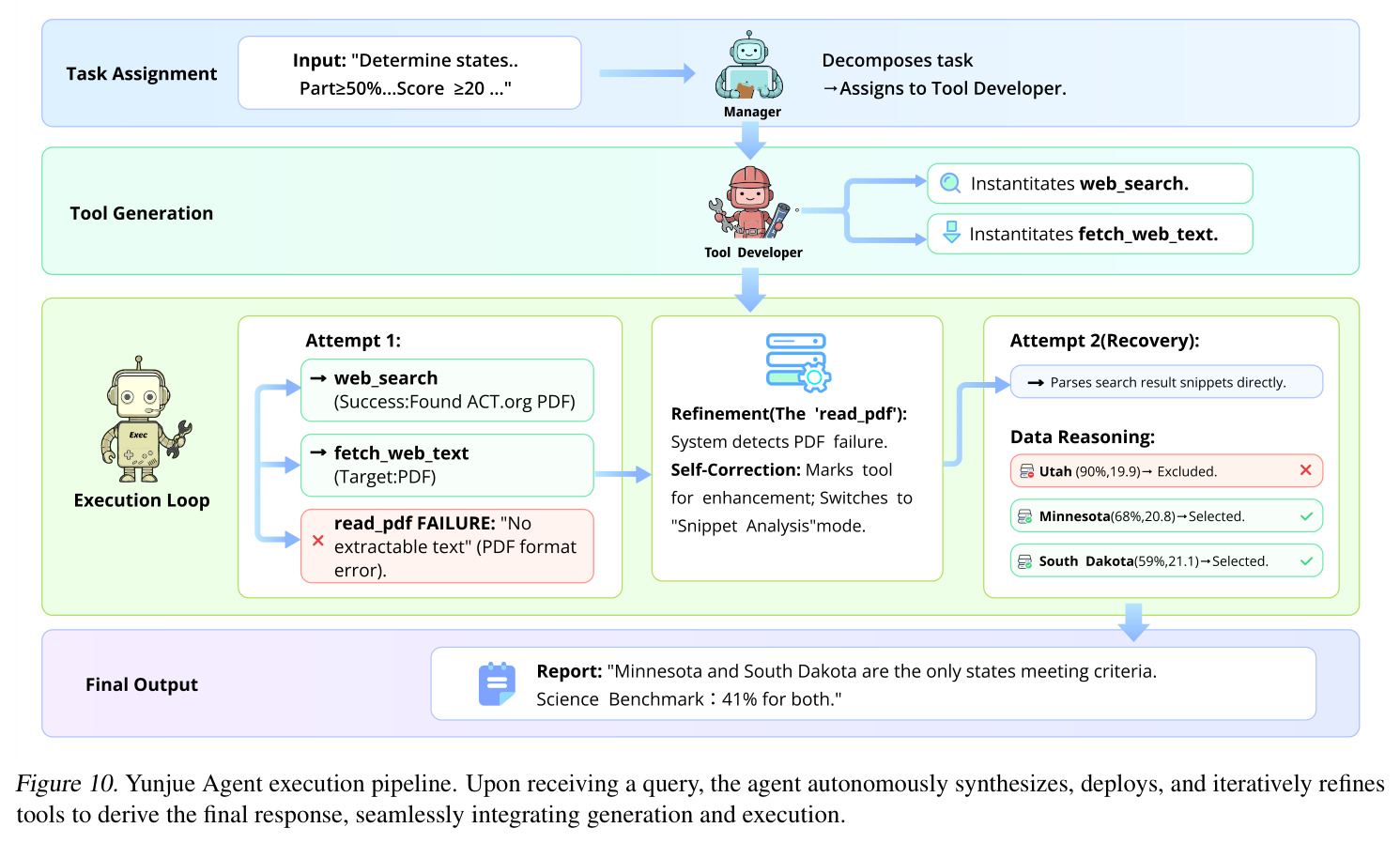This screenshot has height=843, width=1400.
Task: Select 'Parses search result snippets directly.' text
Action: pos(1168,382)
